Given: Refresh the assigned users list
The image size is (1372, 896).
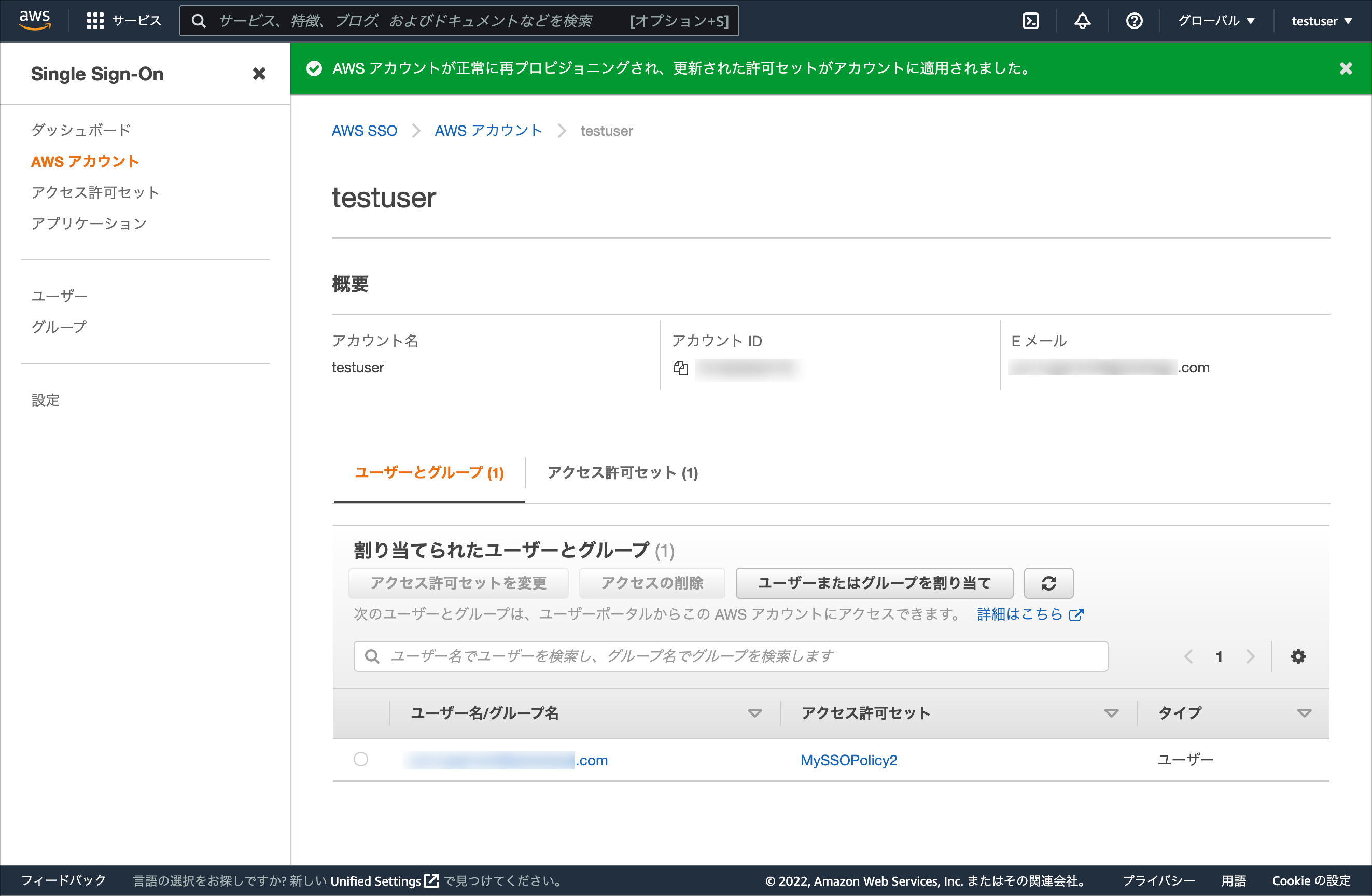Looking at the screenshot, I should 1048,583.
